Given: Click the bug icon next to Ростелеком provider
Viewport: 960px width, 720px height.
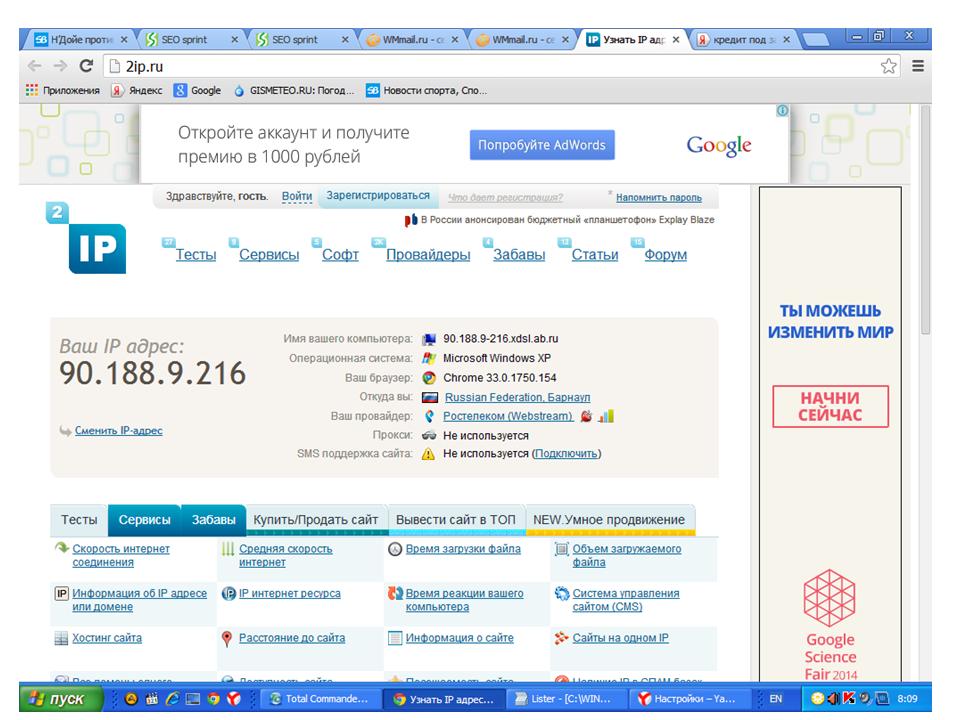Looking at the screenshot, I should coord(586,416).
